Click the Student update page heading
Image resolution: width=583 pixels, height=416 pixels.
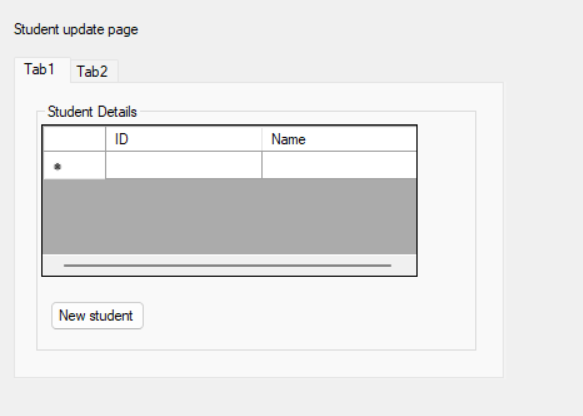pyautogui.click(x=76, y=29)
